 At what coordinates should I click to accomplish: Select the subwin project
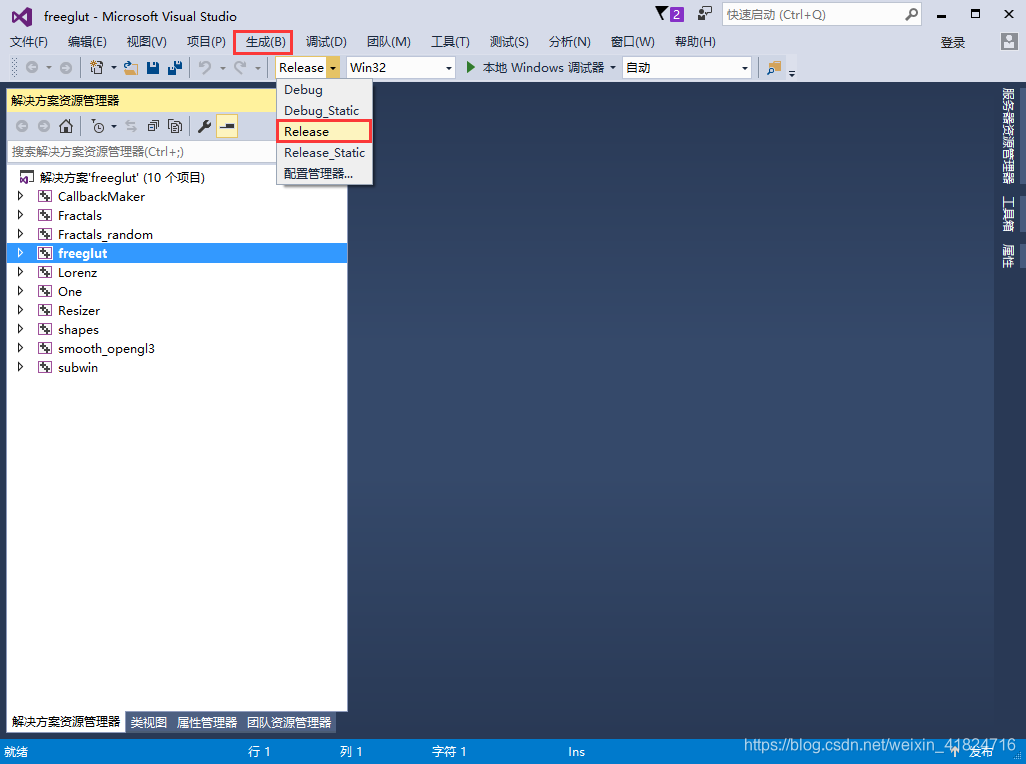78,367
